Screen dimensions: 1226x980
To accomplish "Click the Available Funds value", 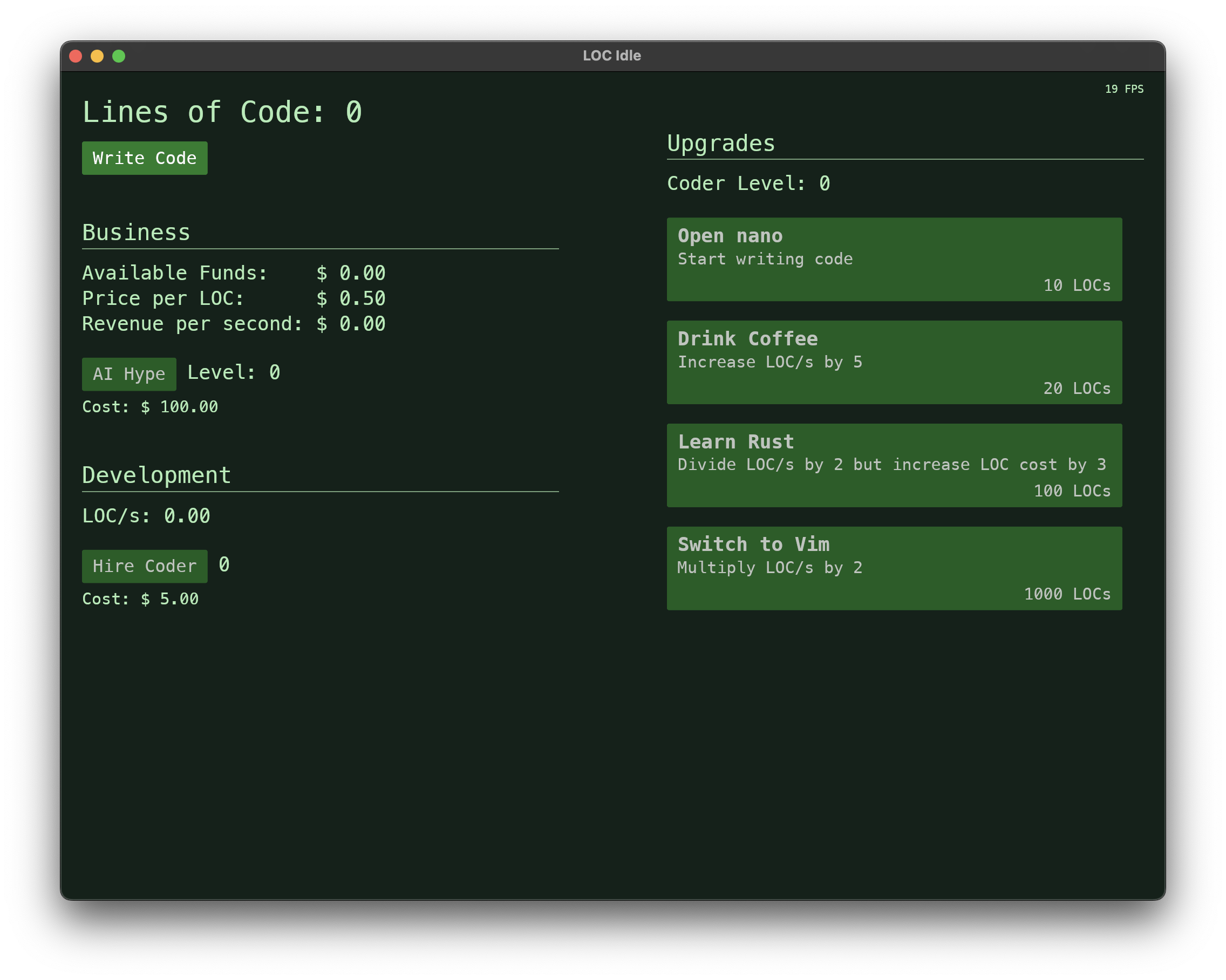I will (351, 273).
